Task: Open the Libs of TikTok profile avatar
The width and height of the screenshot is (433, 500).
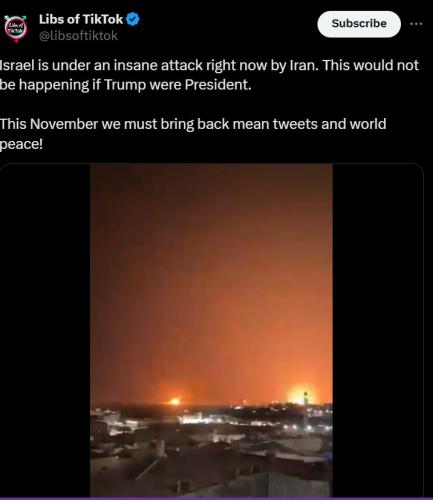Action: [x=15, y=29]
